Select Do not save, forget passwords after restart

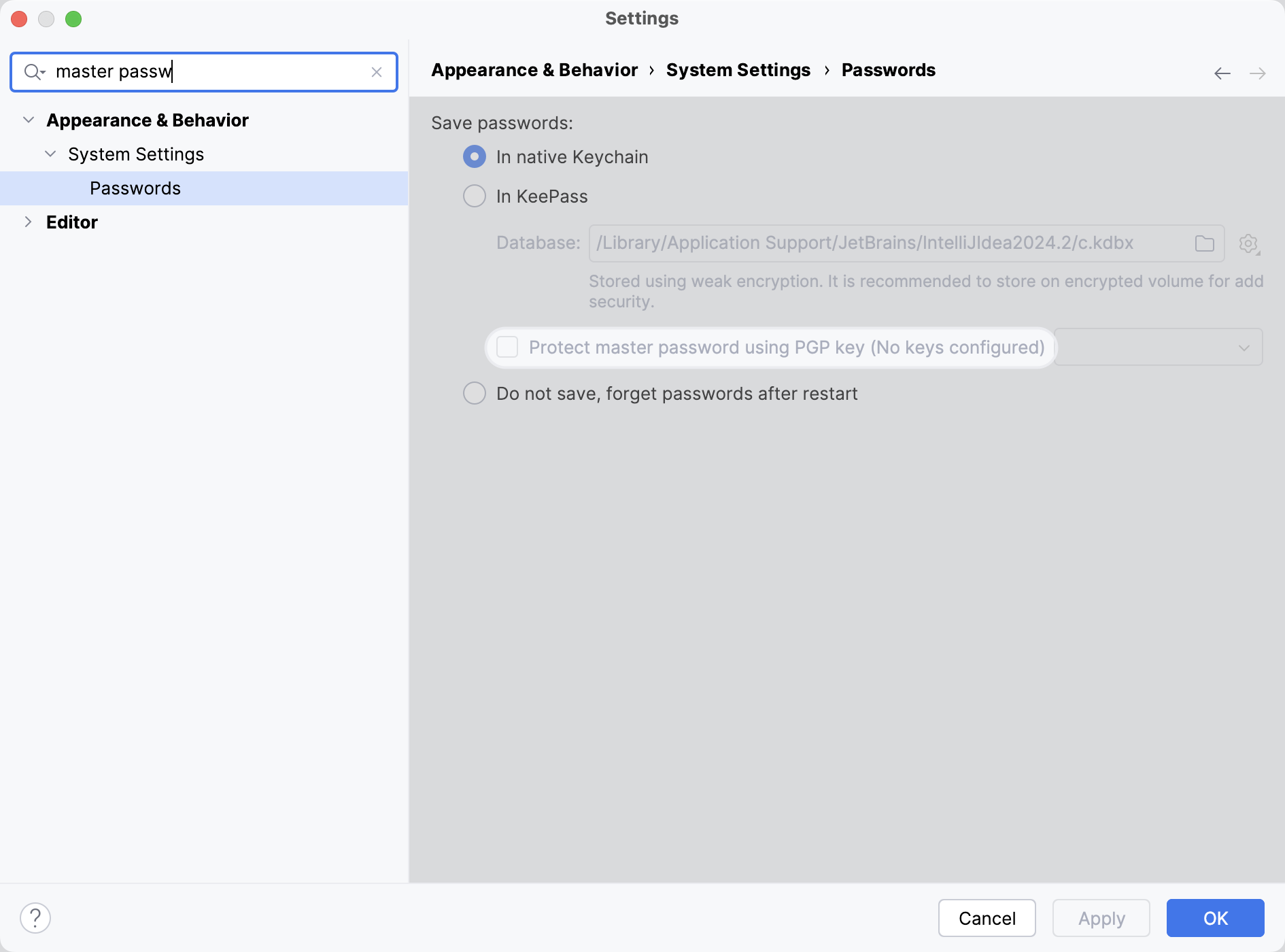click(x=474, y=393)
